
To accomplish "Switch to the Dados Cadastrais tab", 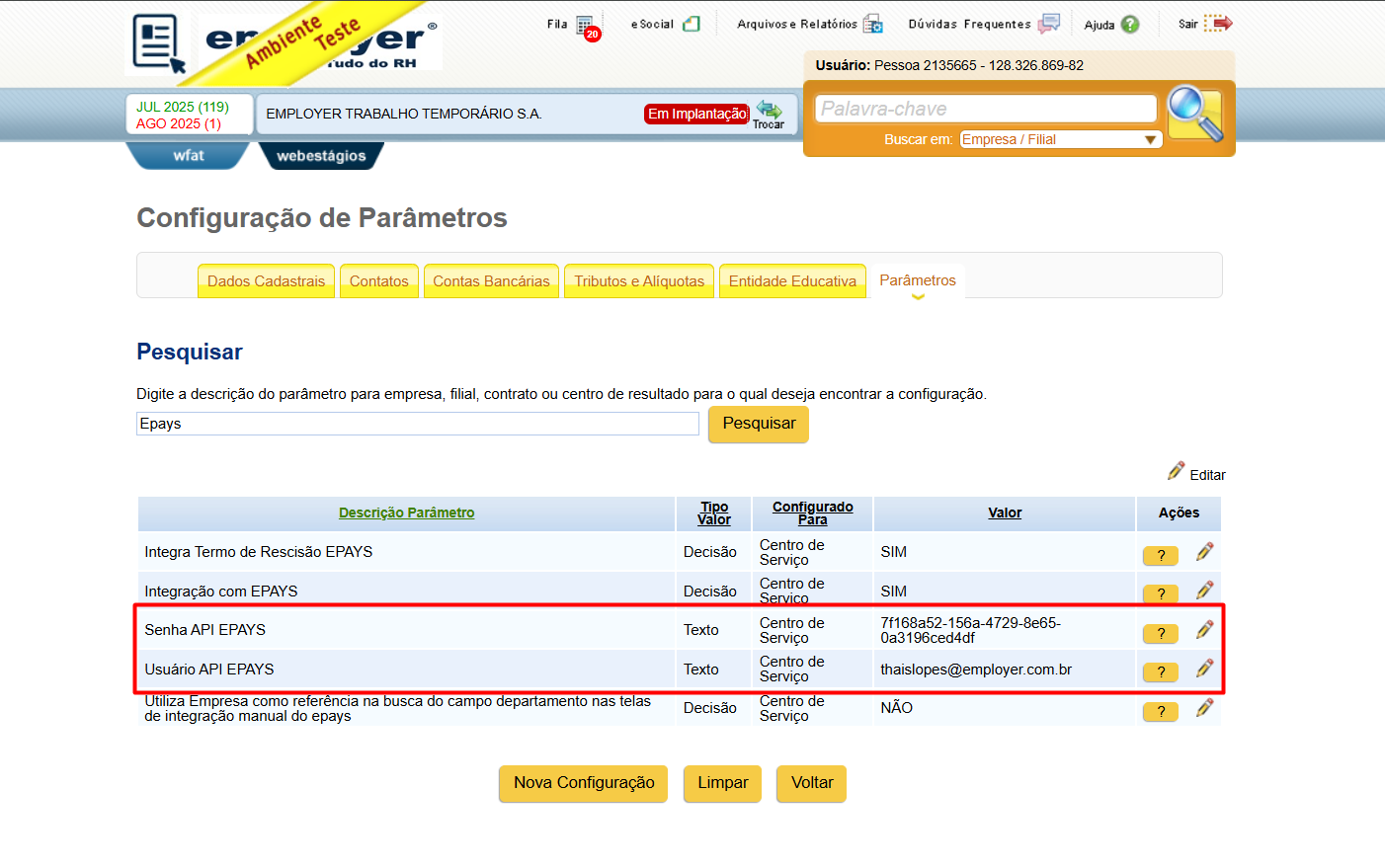I will pos(266,281).
